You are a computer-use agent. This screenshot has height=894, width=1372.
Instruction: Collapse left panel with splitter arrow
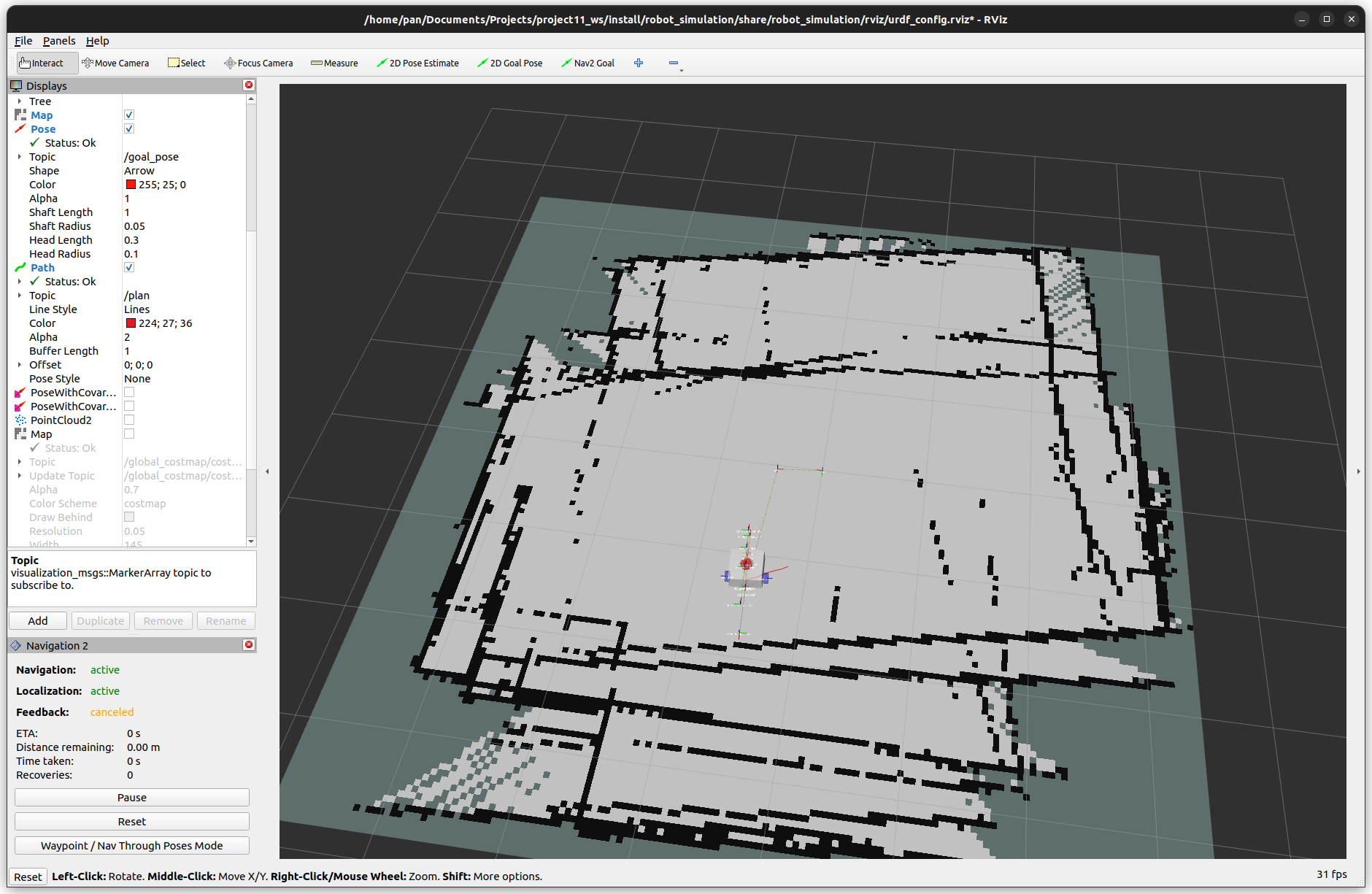coord(267,471)
